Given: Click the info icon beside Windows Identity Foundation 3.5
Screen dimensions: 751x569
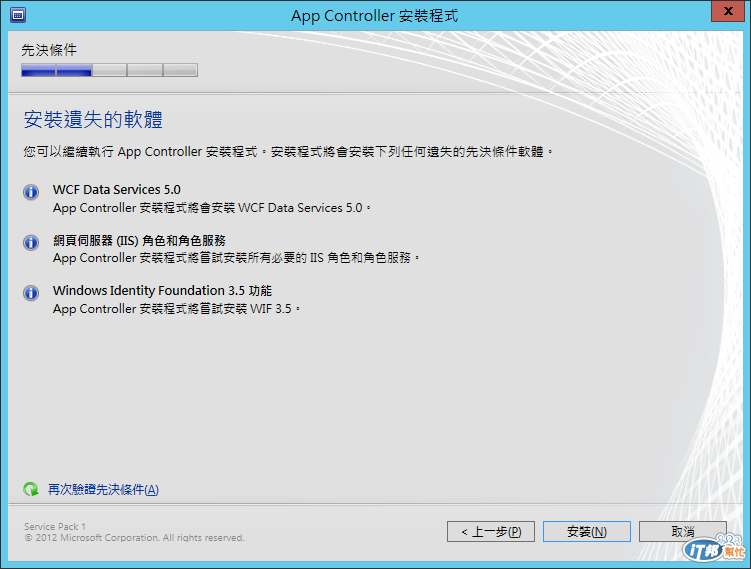Looking at the screenshot, I should click(31, 293).
